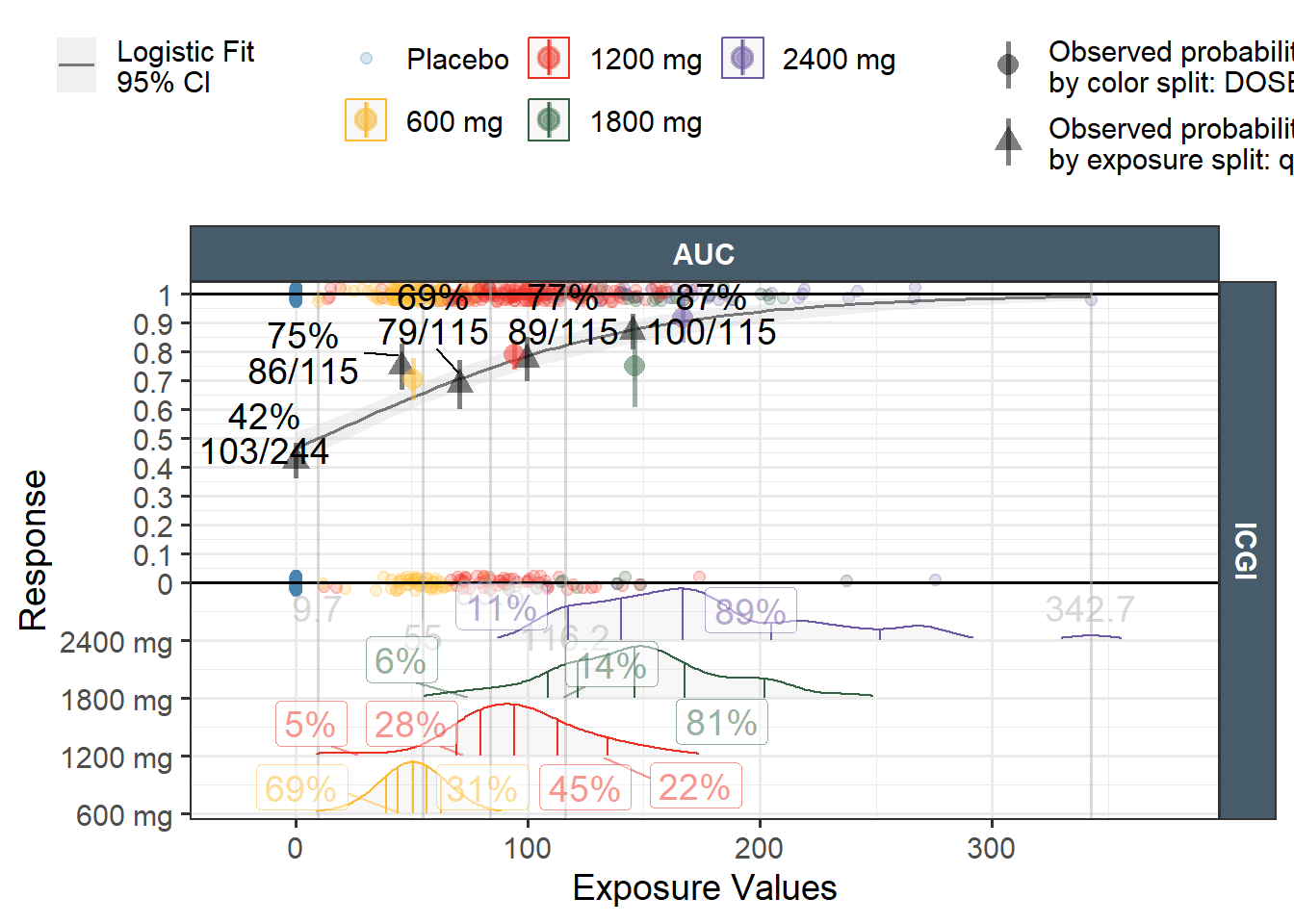Click the green 81% percentage label
The width and height of the screenshot is (1294, 924).
[721, 723]
